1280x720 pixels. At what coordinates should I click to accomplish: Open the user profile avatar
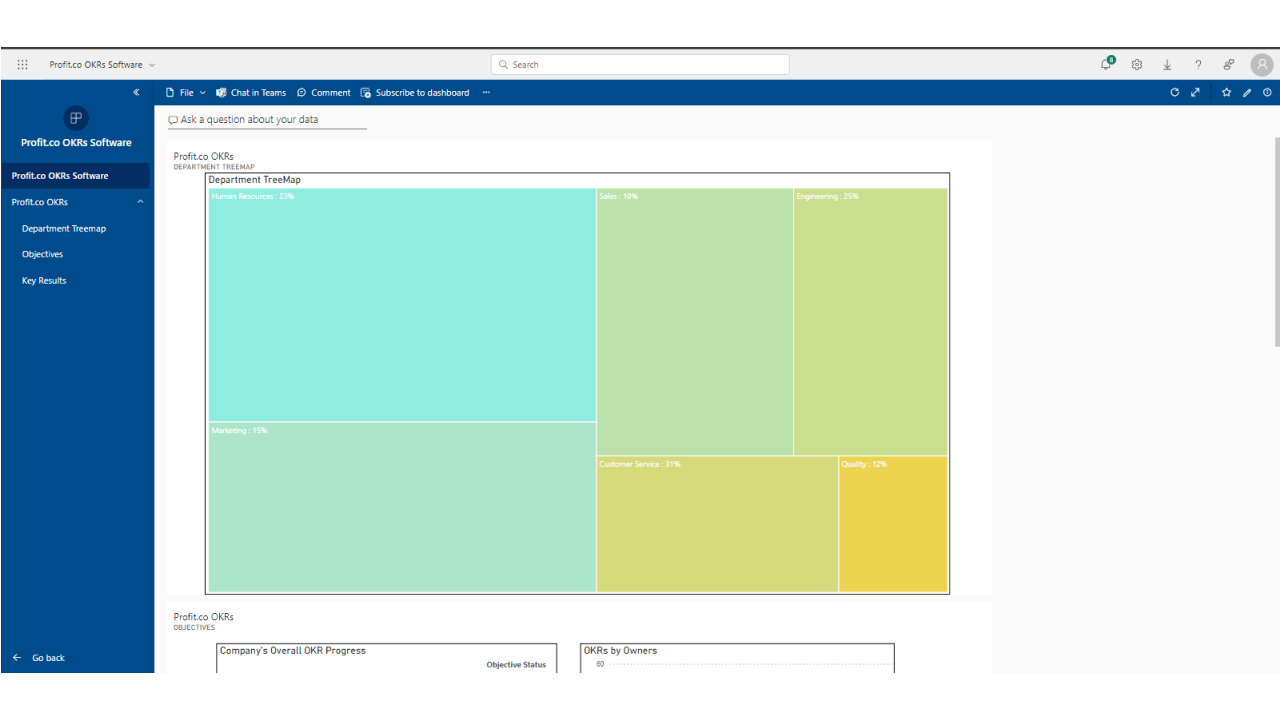tap(1262, 65)
